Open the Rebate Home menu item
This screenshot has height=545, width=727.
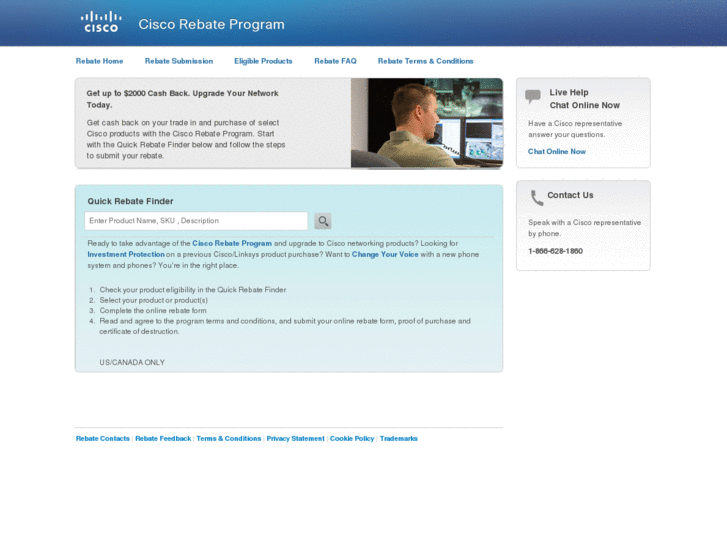coord(99,61)
